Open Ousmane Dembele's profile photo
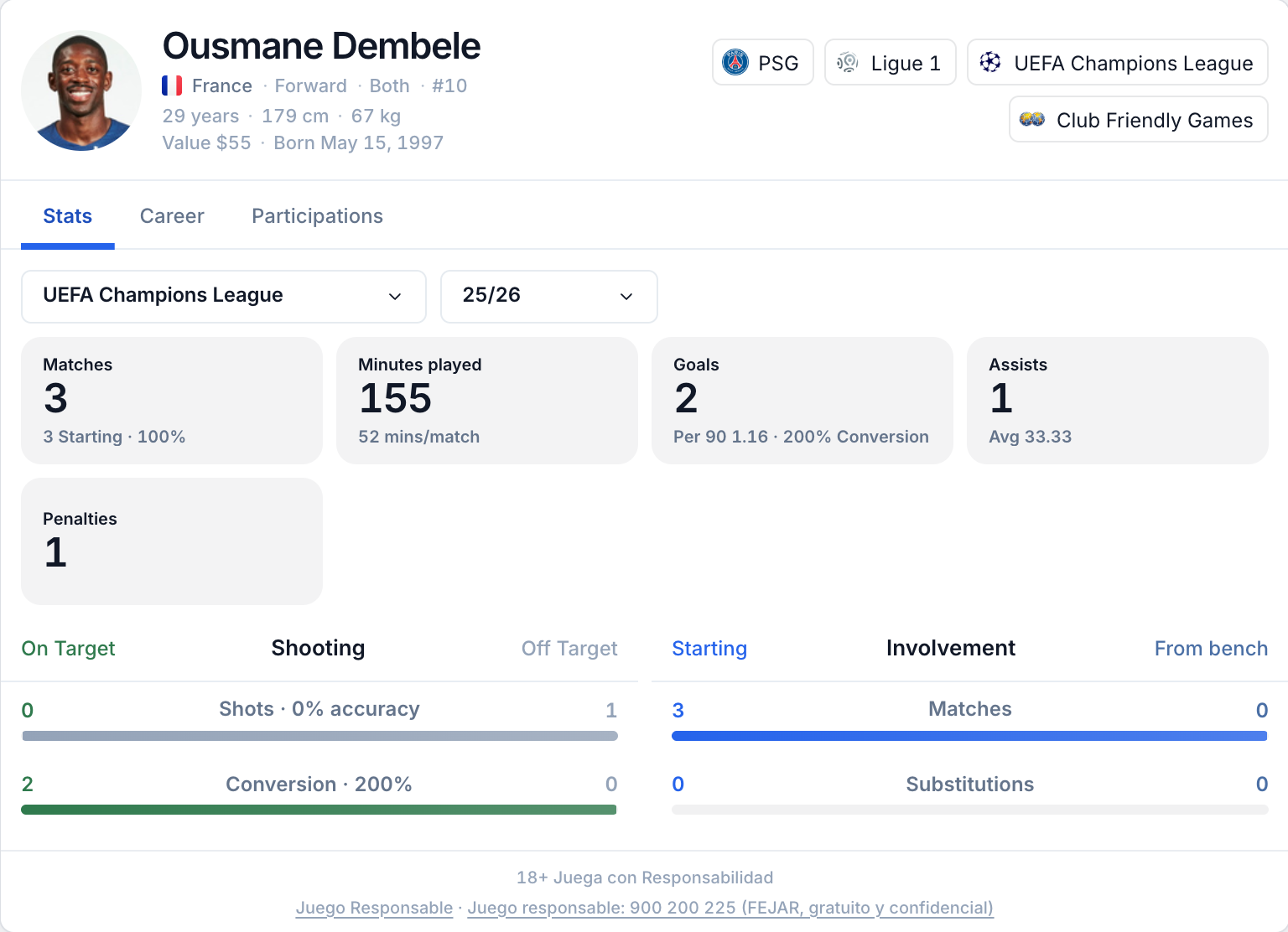 [x=81, y=91]
